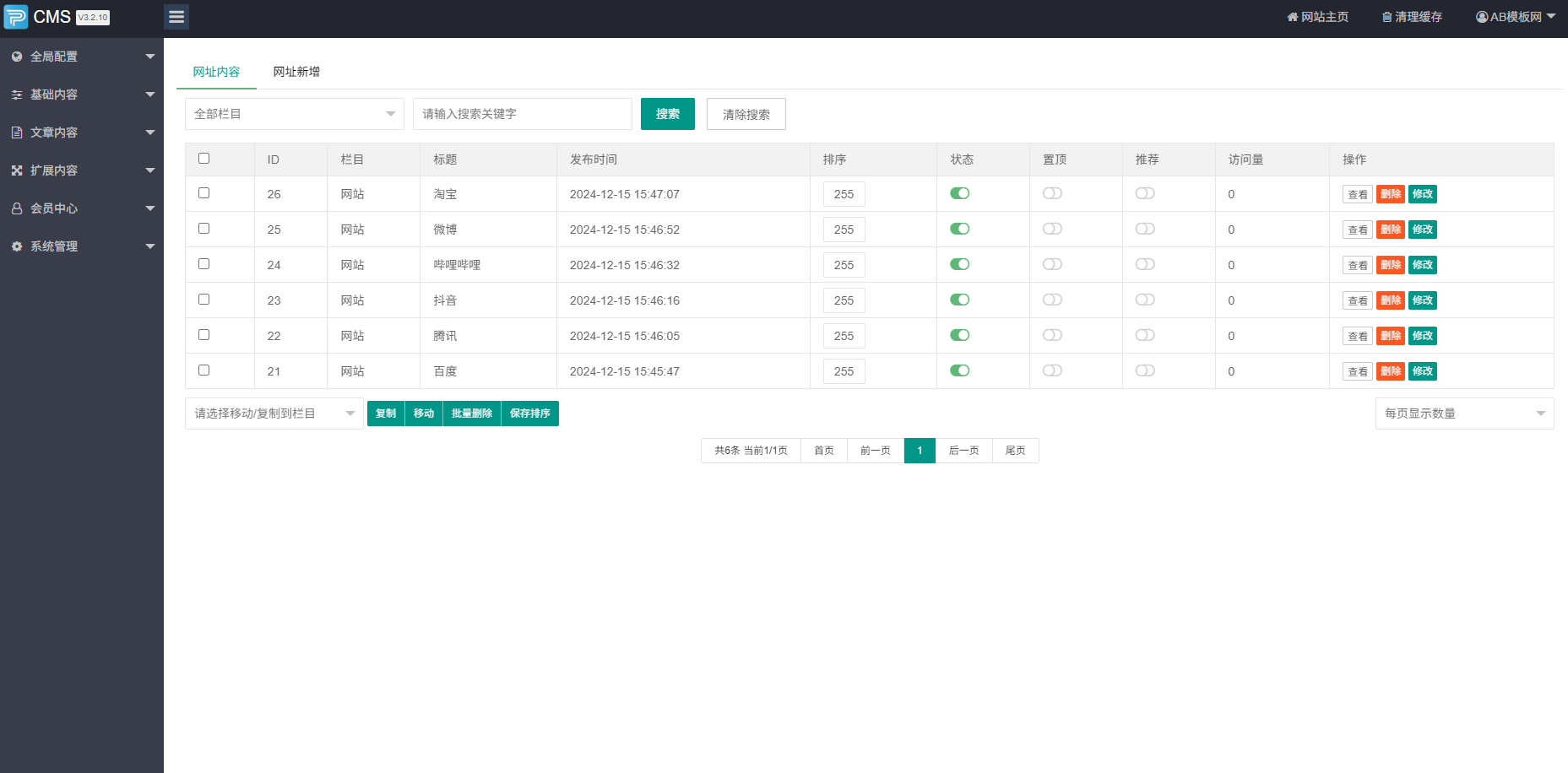Go to 后一页 in pagination
Image resolution: width=1568 pixels, height=773 pixels.
tap(964, 451)
